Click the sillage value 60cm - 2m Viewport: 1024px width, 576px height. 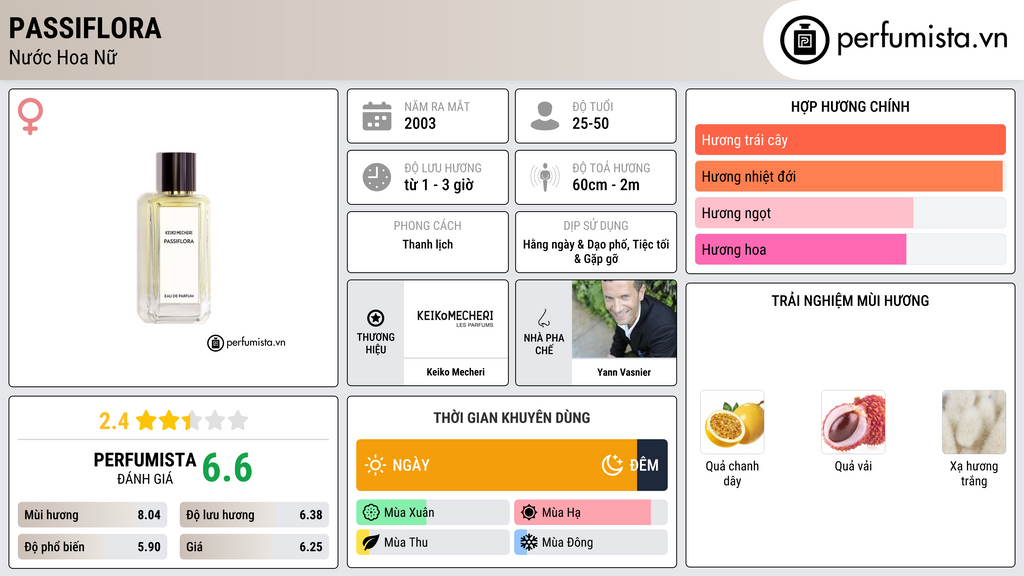[606, 185]
